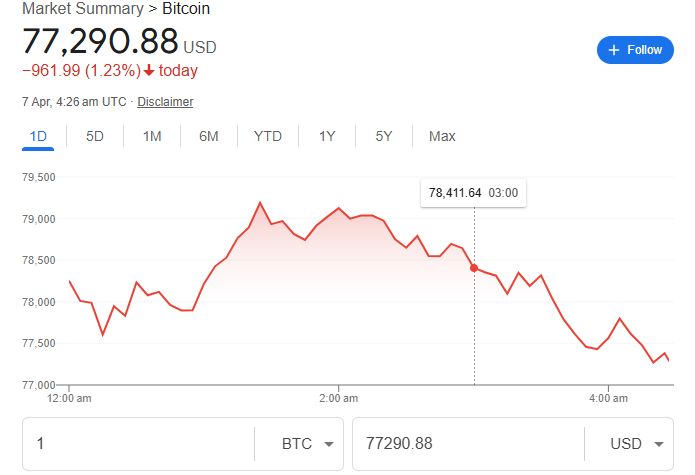
Task: Select the 1D time range tab
Action: (38, 136)
